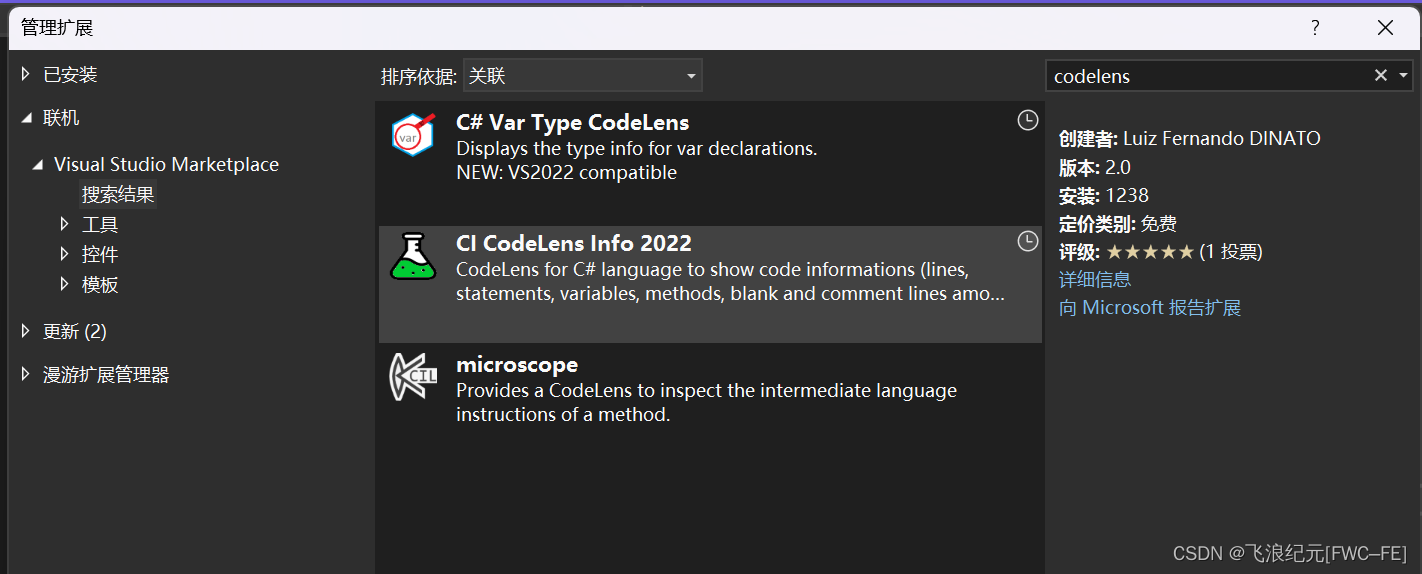
Task: Open the search box dropdown arrow
Action: pyautogui.click(x=1403, y=76)
